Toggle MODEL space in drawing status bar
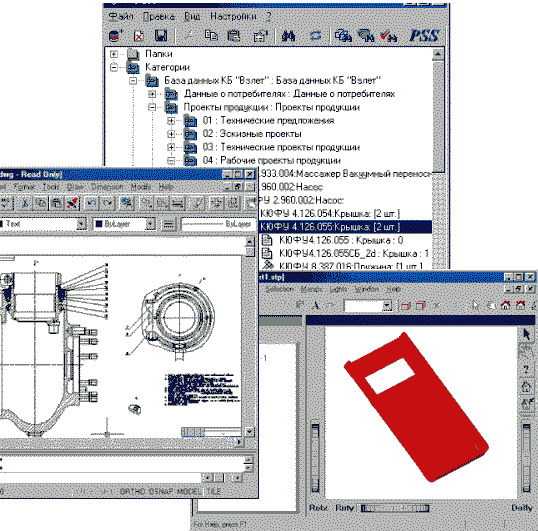 (189, 491)
